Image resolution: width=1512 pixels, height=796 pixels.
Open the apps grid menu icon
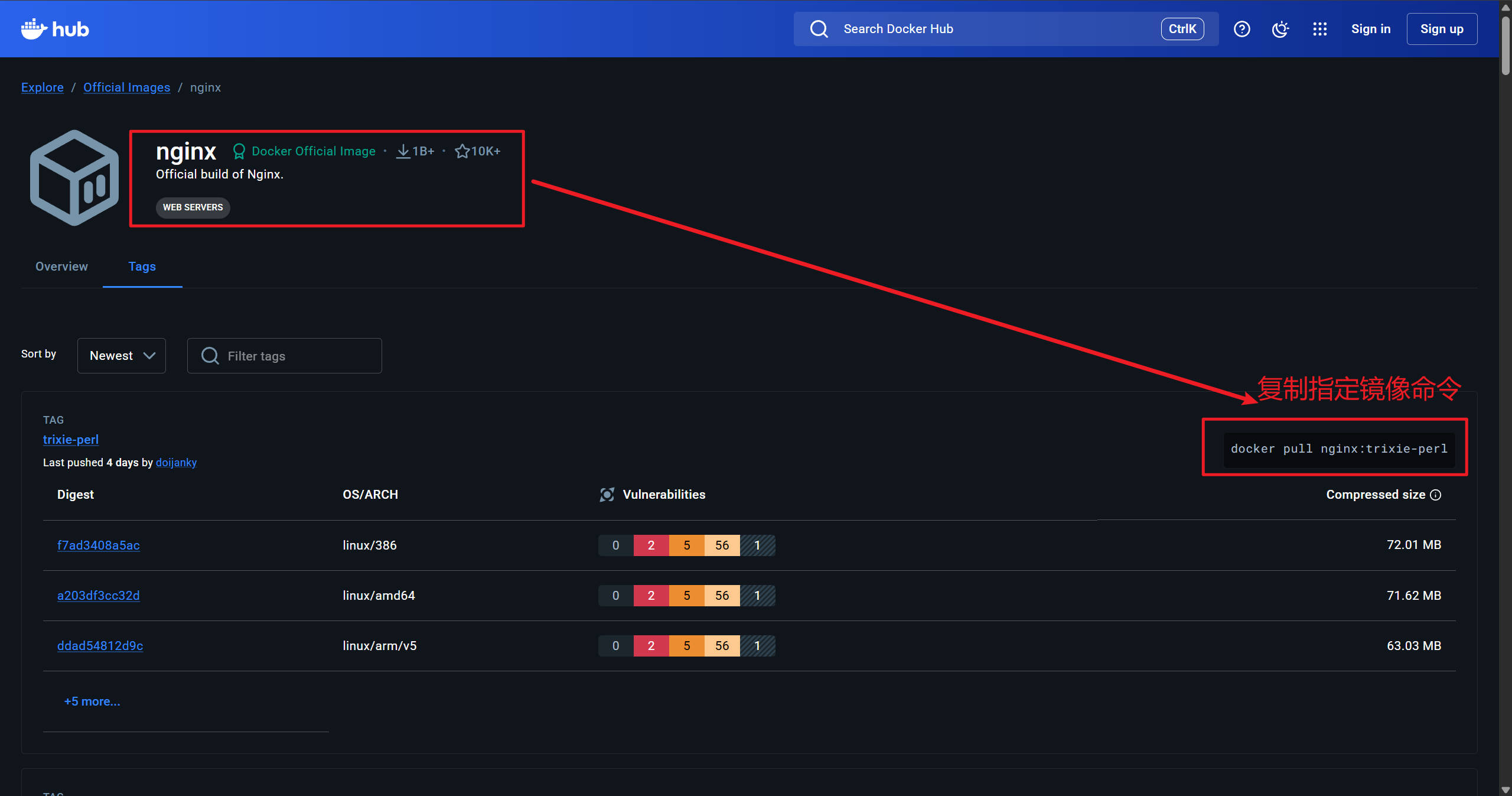coord(1319,29)
